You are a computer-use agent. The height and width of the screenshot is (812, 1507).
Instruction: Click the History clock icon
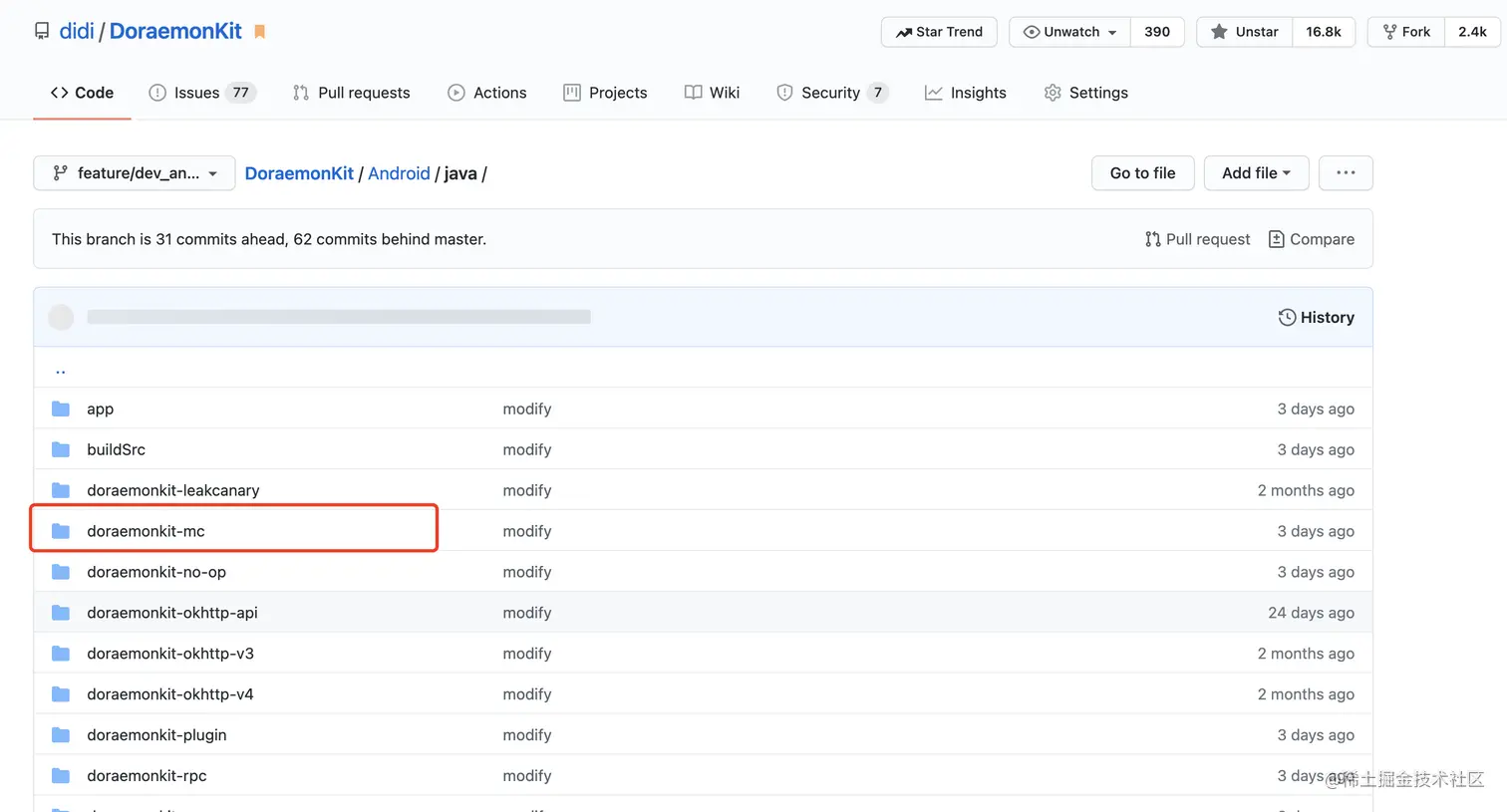click(x=1287, y=317)
